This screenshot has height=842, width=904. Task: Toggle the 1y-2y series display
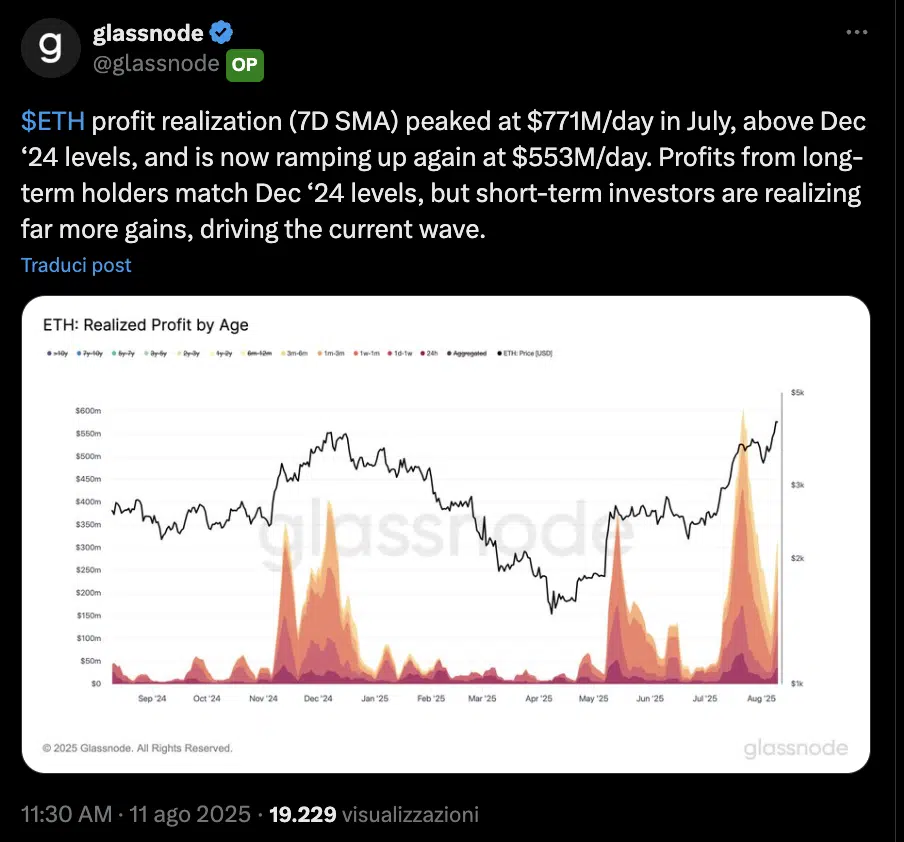point(213,352)
